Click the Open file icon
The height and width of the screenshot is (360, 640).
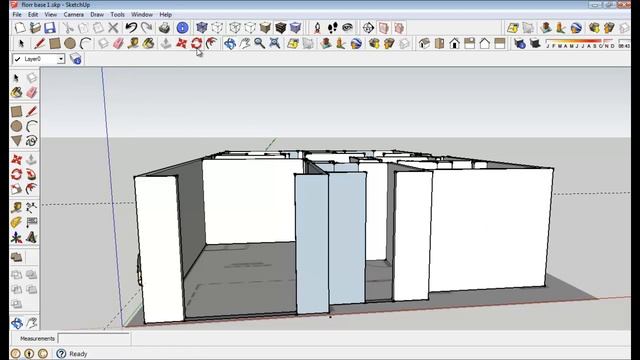pos(35,28)
